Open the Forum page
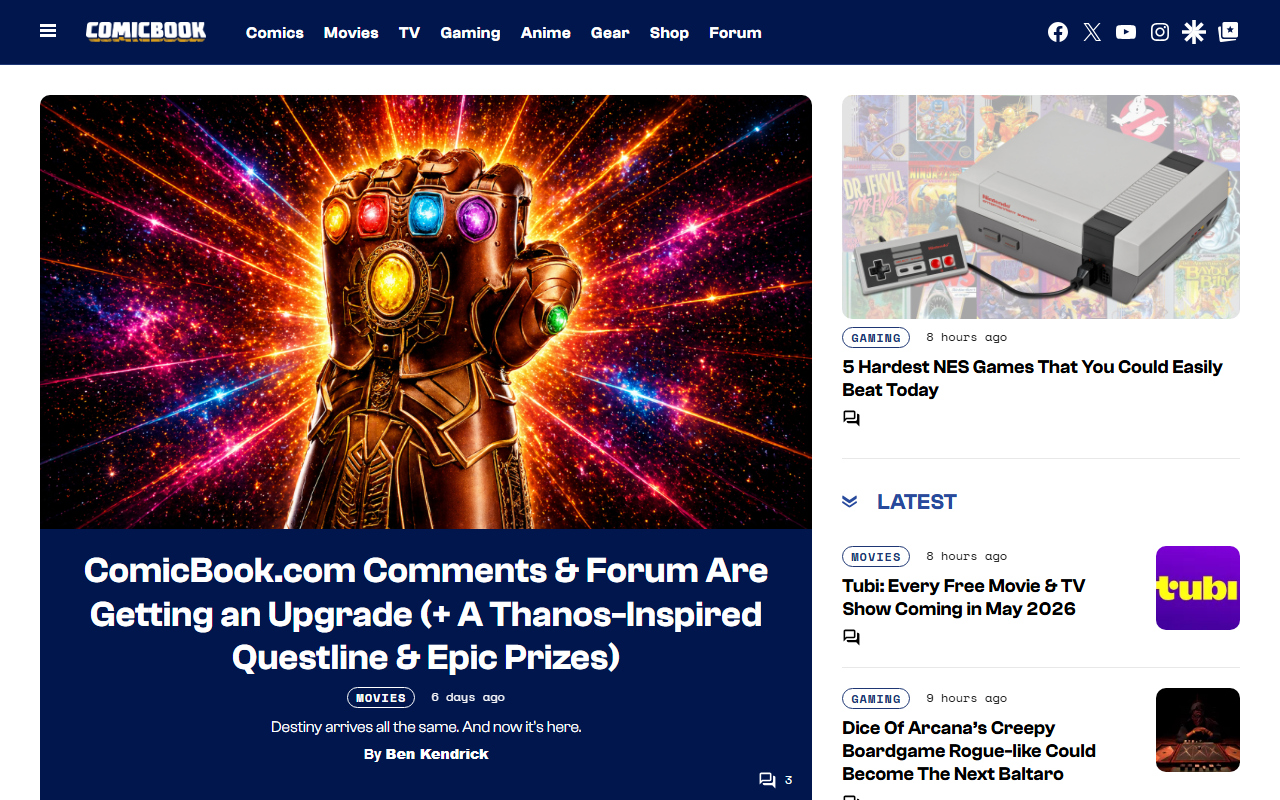 (735, 32)
